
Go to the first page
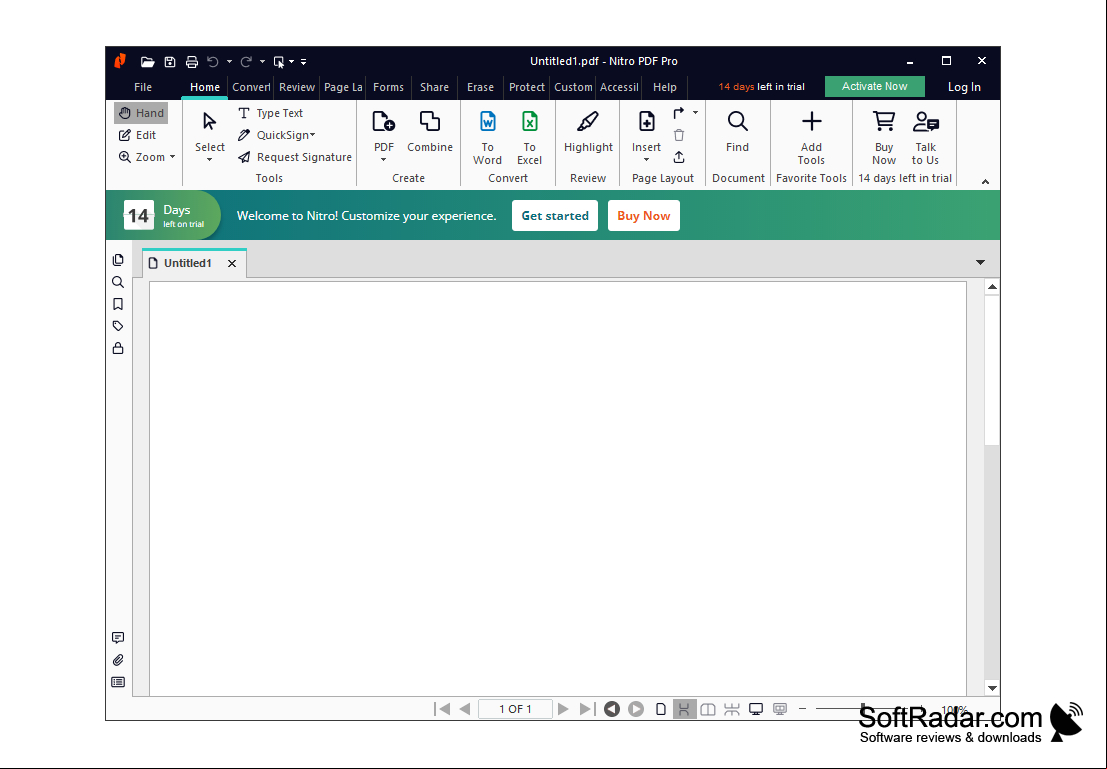coord(442,709)
